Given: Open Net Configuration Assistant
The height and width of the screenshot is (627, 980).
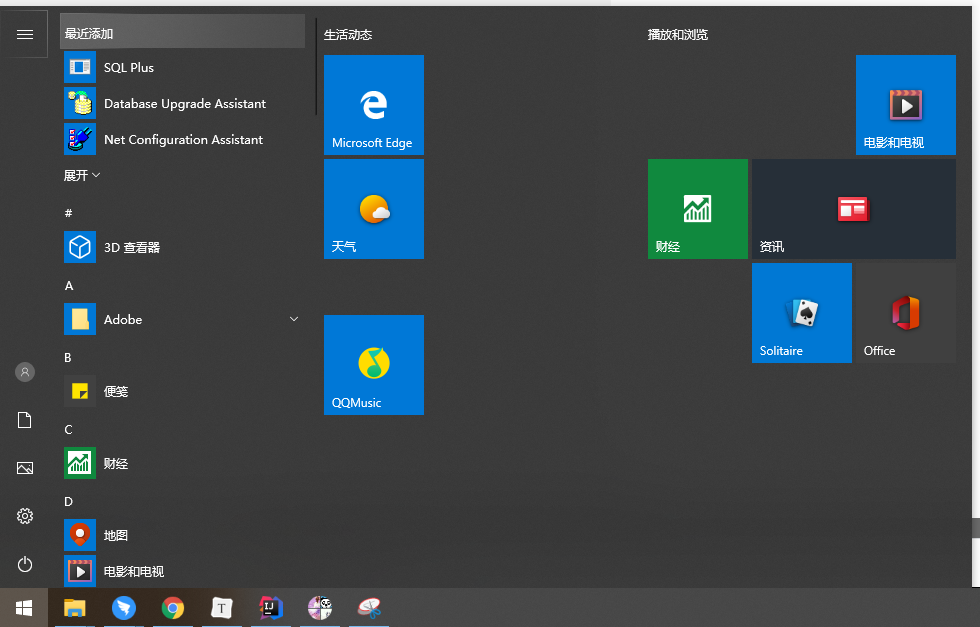Looking at the screenshot, I should point(184,139).
